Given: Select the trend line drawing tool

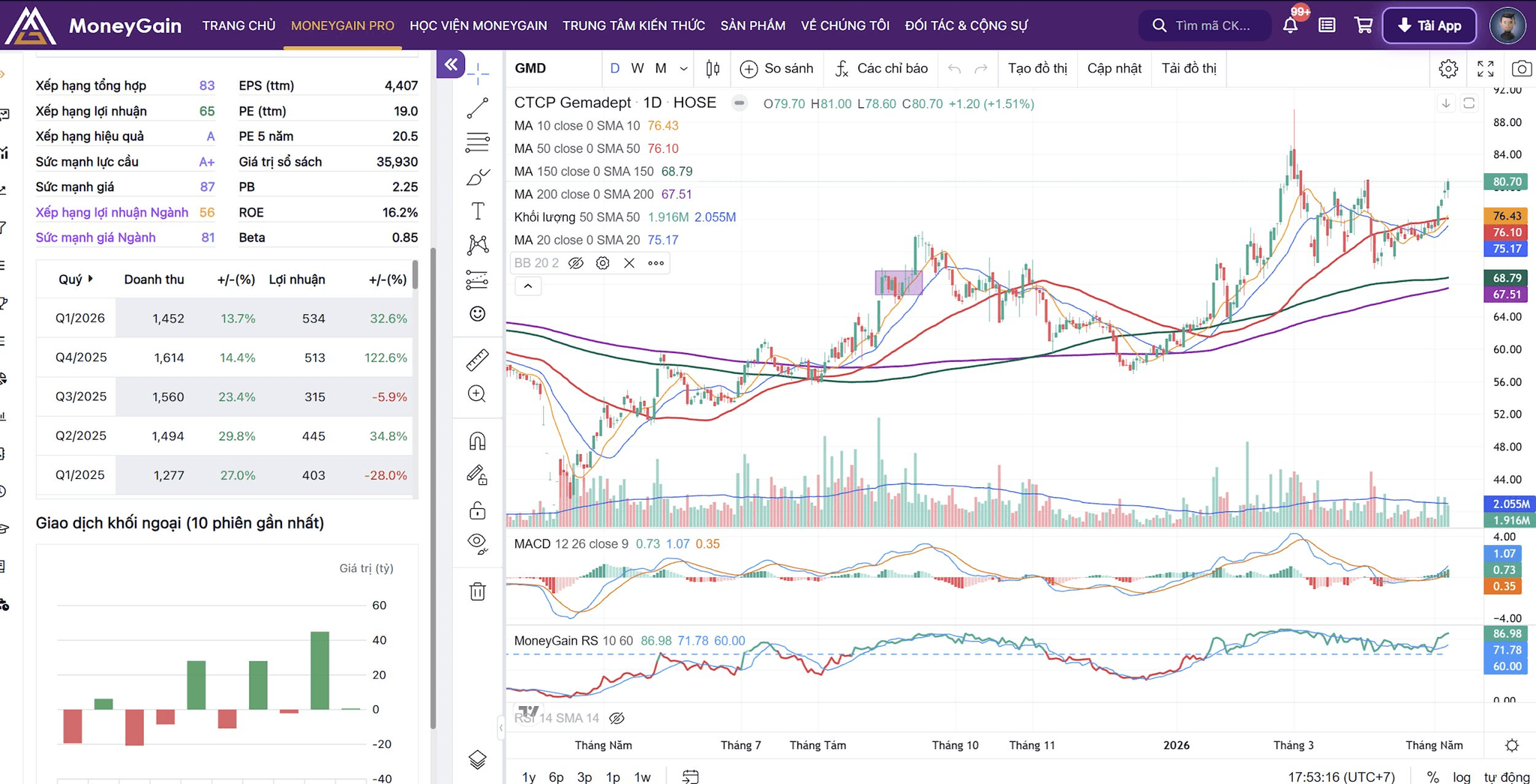Looking at the screenshot, I should (478, 108).
